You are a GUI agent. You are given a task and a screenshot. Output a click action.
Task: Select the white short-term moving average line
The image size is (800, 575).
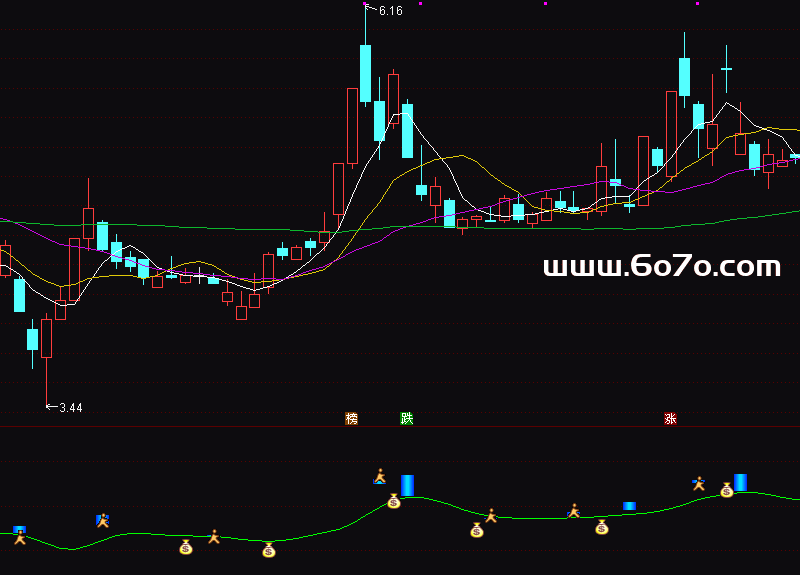(425, 135)
